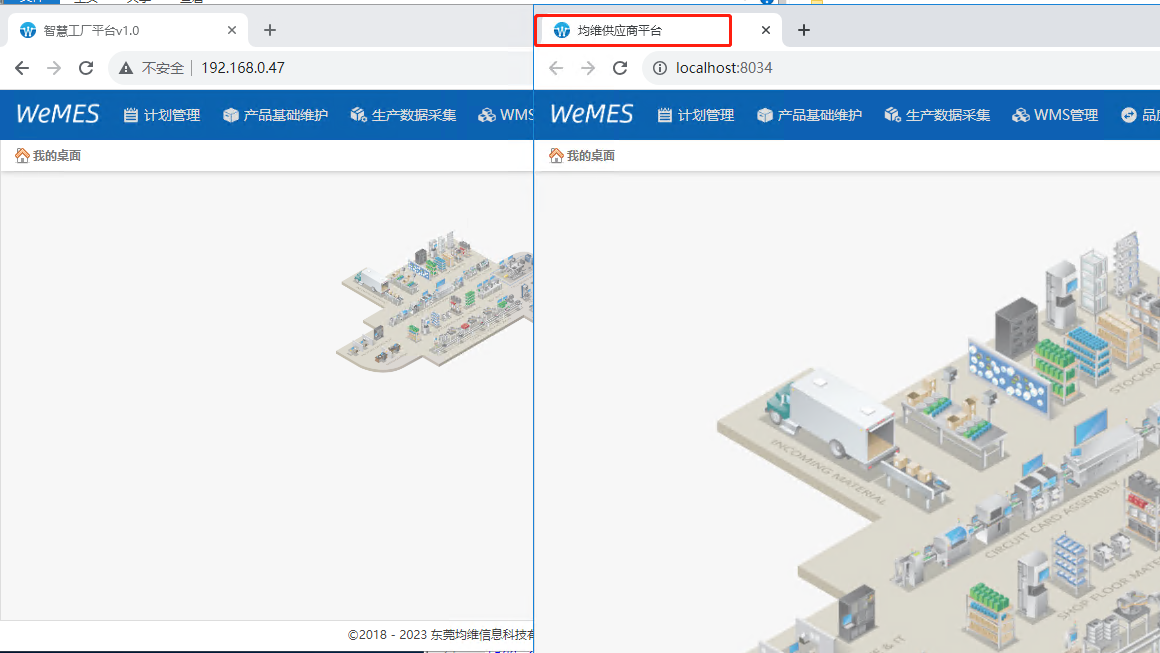This screenshot has height=653, width=1160.
Task: Click the 不安全 warning icon in address bar
Action: (x=126, y=68)
